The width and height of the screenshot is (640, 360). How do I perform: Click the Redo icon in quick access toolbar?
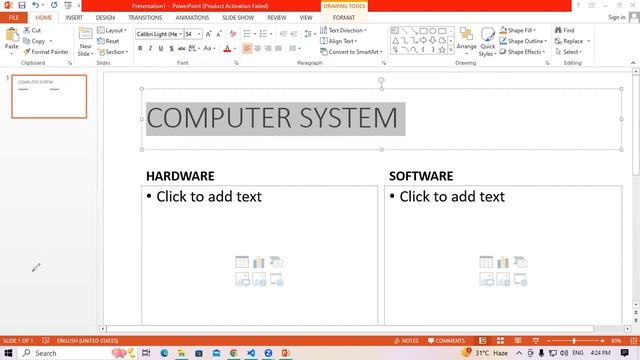point(54,5)
